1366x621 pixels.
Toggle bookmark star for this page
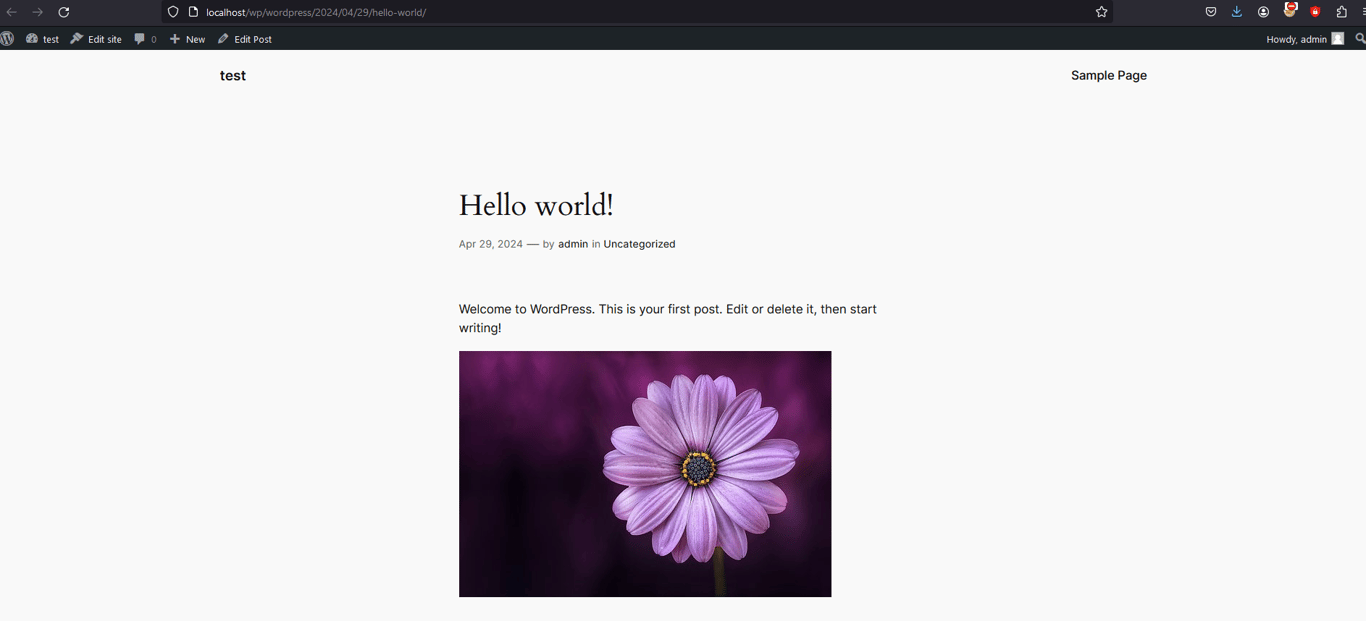tap(1101, 12)
